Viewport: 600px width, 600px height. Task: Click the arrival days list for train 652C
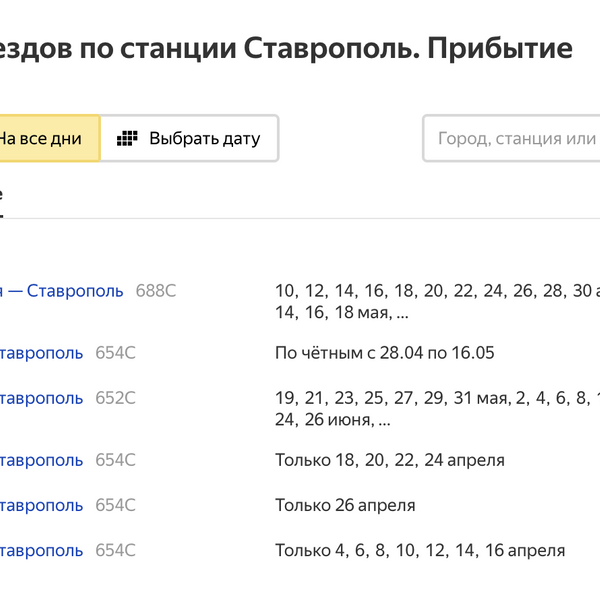(437, 408)
